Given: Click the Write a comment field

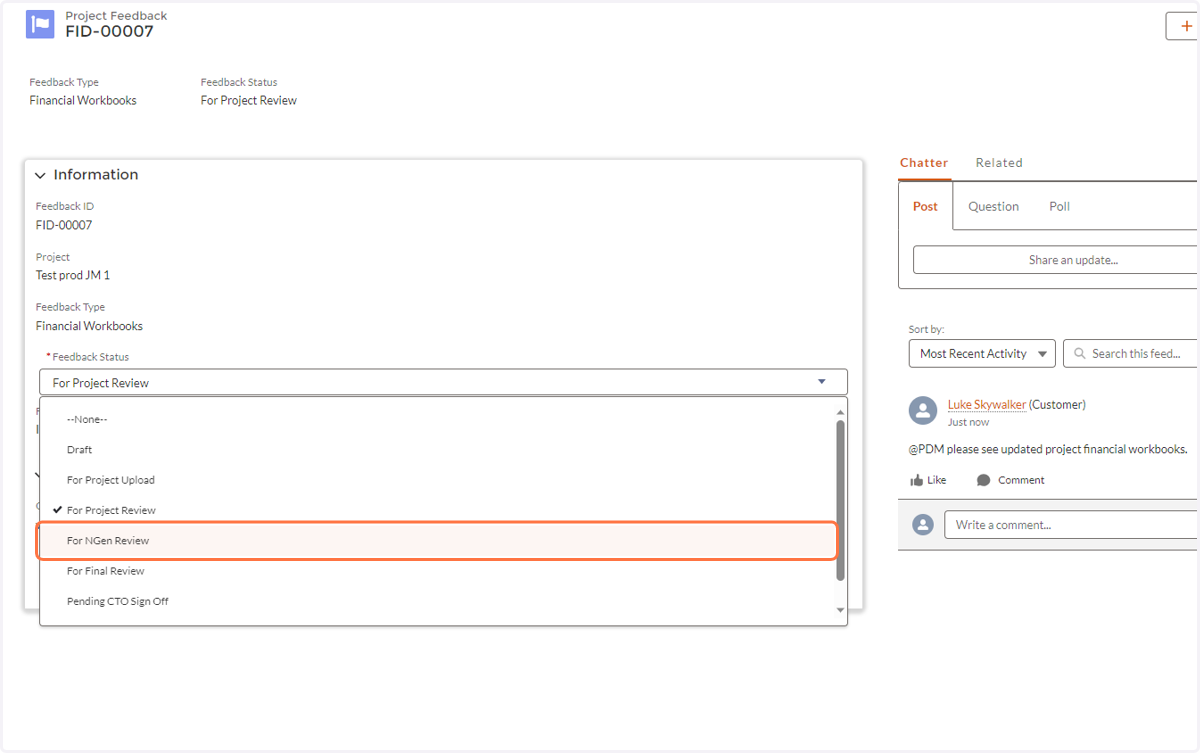Looking at the screenshot, I should click(1072, 525).
